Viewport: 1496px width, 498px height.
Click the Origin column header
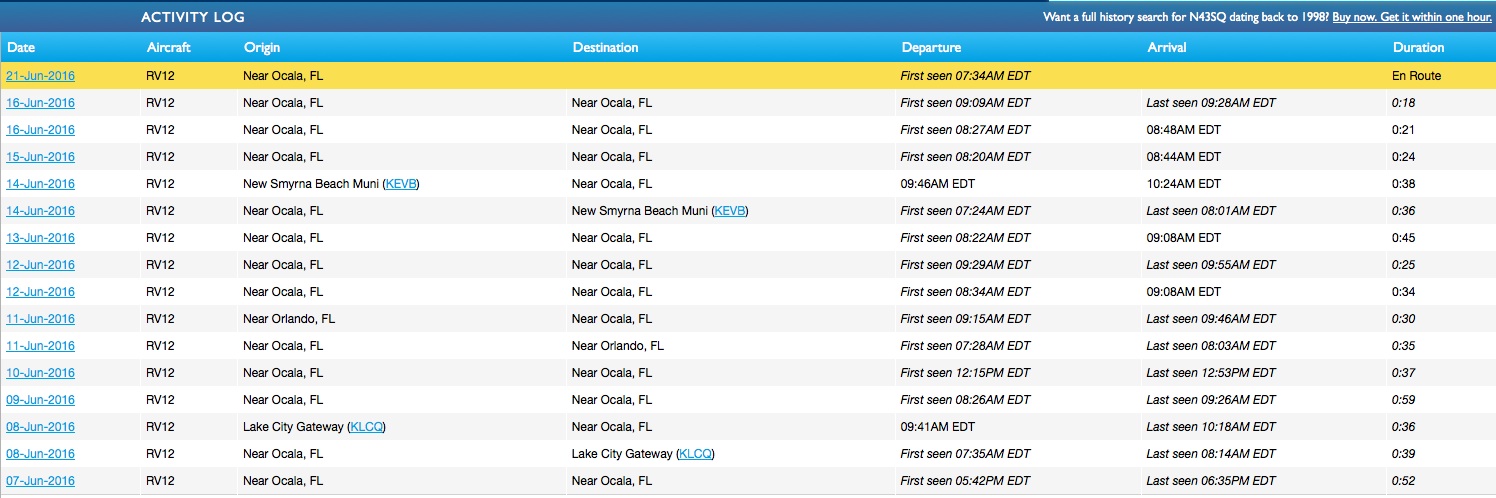[262, 47]
